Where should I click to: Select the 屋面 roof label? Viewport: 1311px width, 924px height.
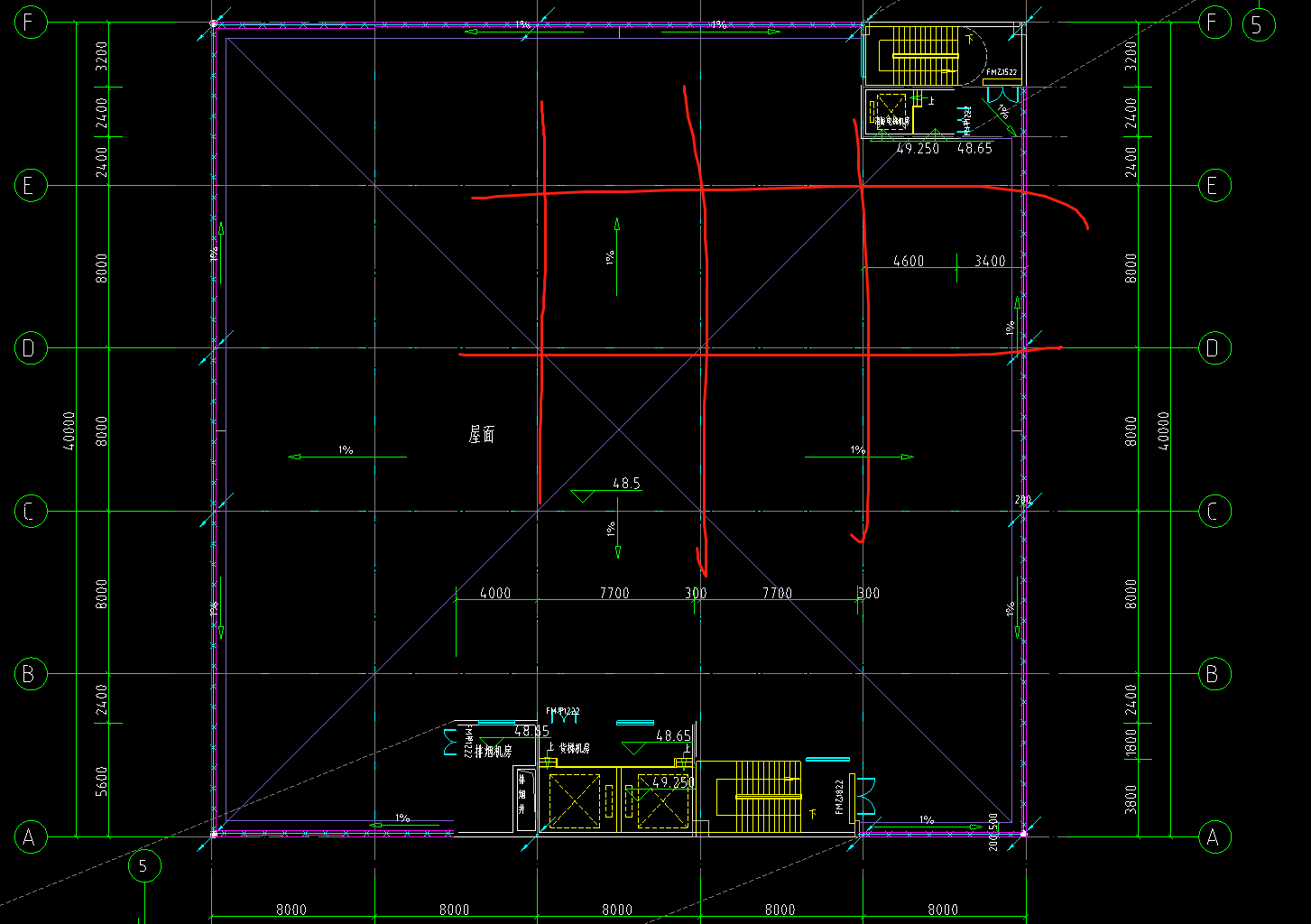pyautogui.click(x=482, y=435)
